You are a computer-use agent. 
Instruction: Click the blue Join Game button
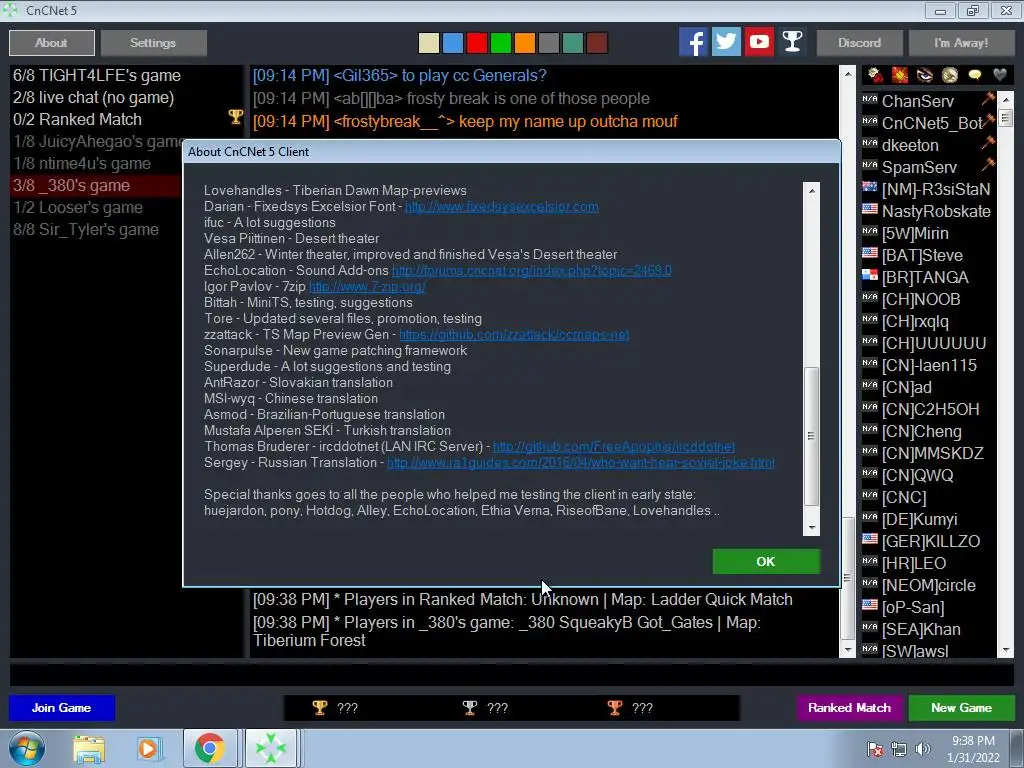click(x=61, y=708)
